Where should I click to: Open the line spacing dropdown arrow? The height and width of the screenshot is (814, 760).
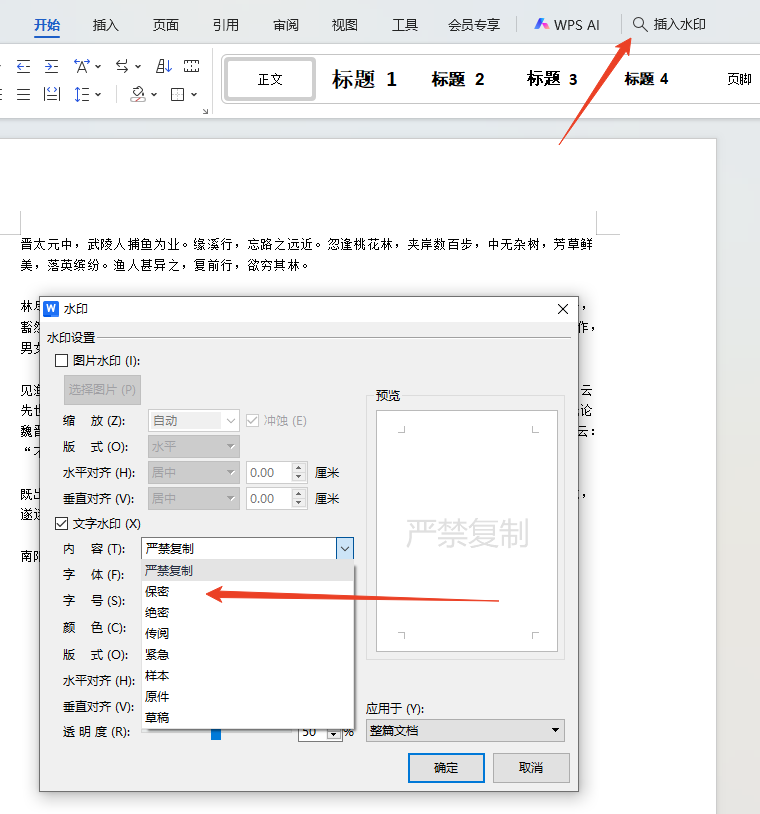(x=98, y=94)
